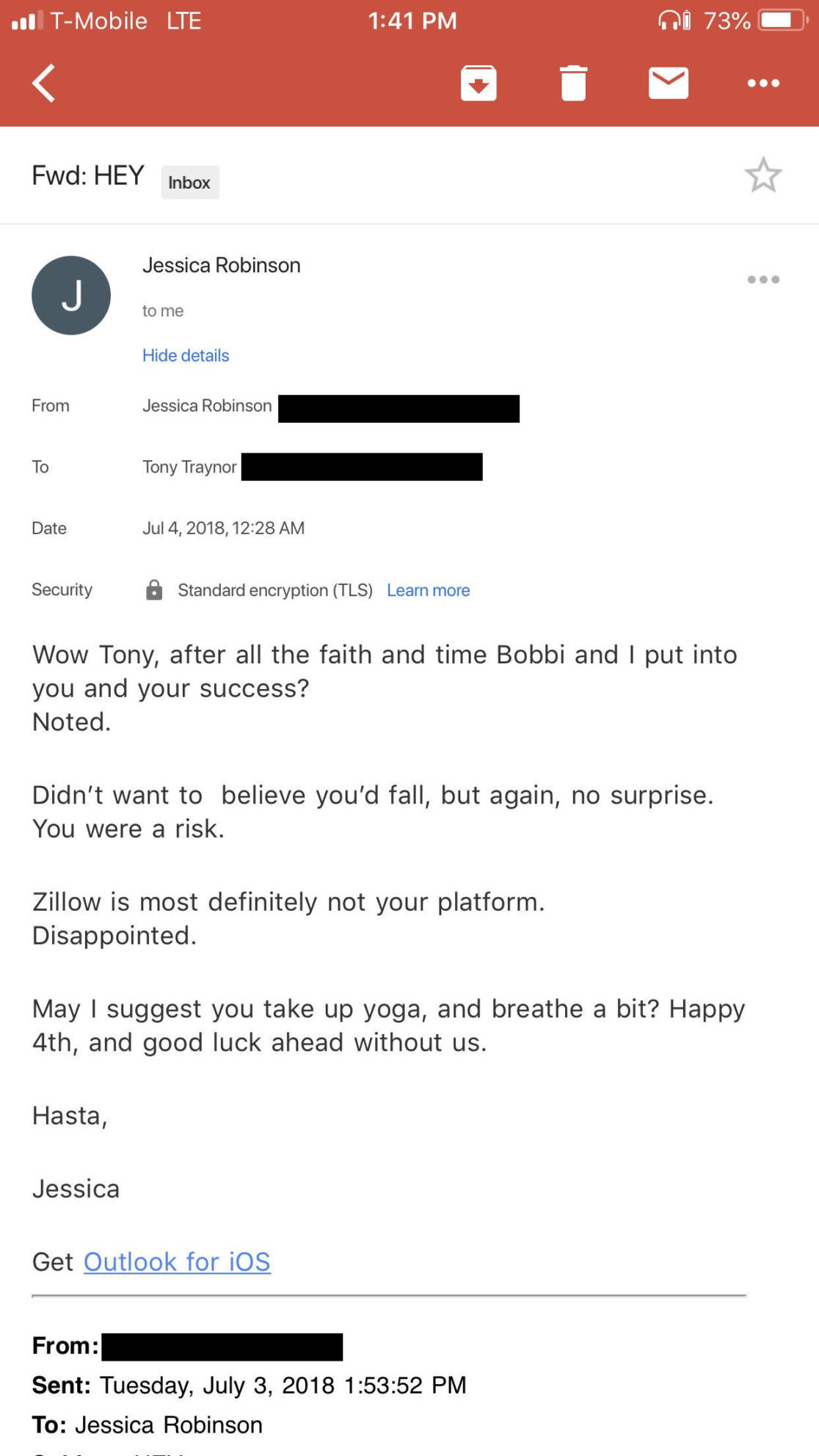Expand recipient info by tapping 'to me'
Image resolution: width=819 pixels, height=1456 pixels.
pos(163,310)
